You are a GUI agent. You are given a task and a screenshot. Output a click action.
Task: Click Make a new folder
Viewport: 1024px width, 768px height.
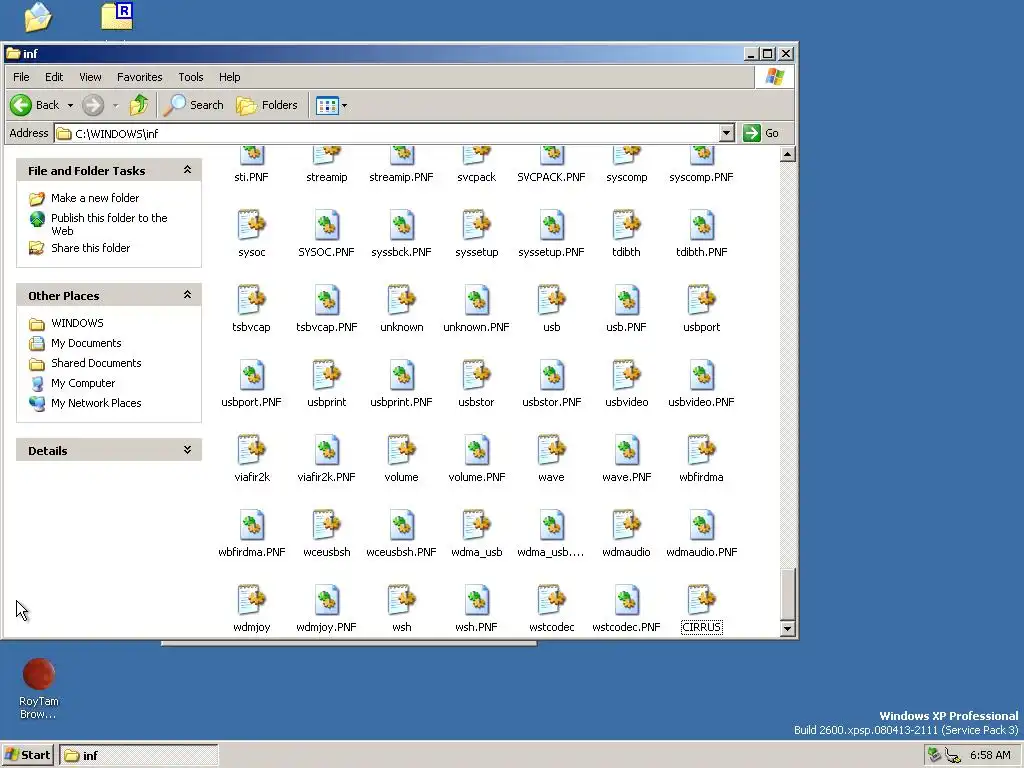(95, 198)
